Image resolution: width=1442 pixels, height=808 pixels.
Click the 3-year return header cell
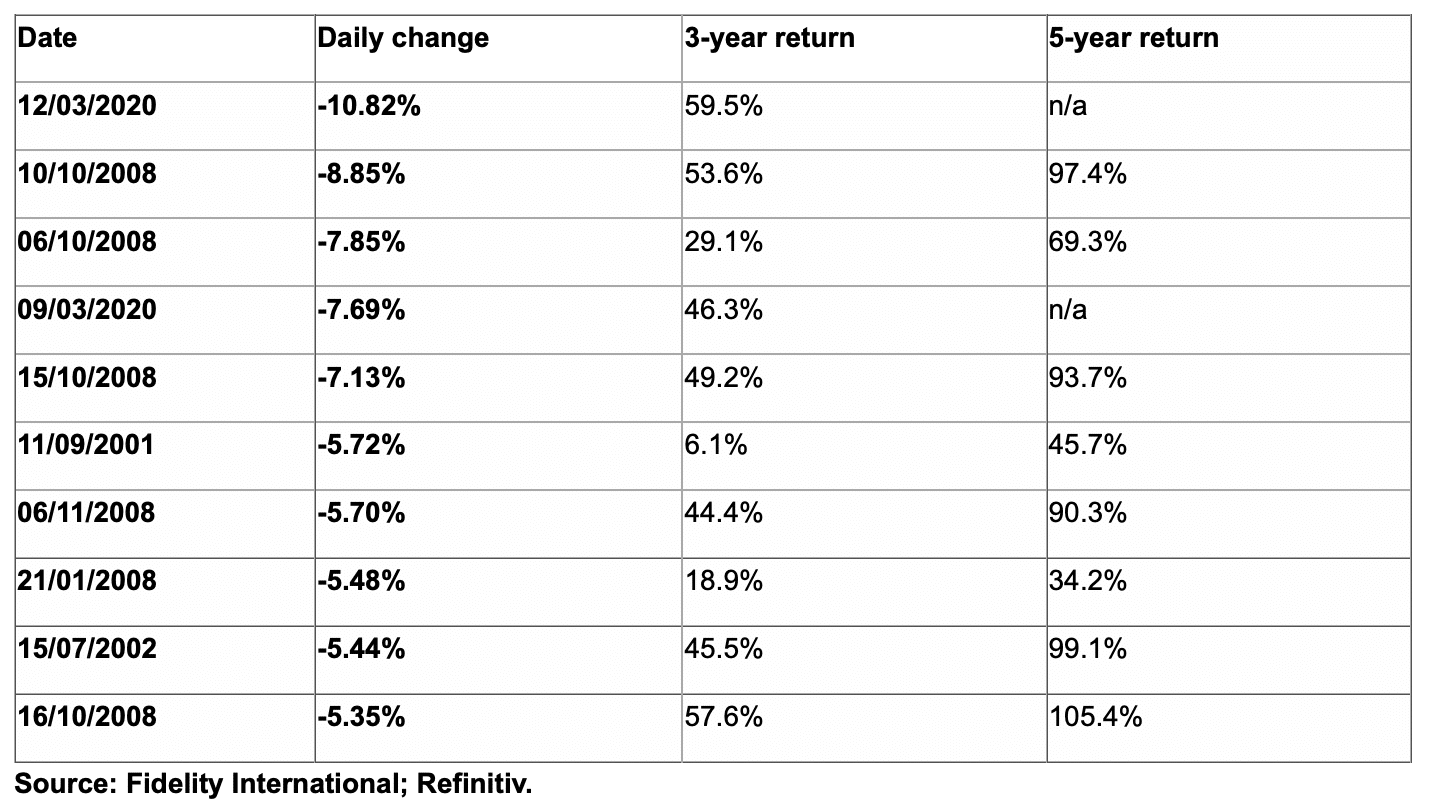pos(864,48)
